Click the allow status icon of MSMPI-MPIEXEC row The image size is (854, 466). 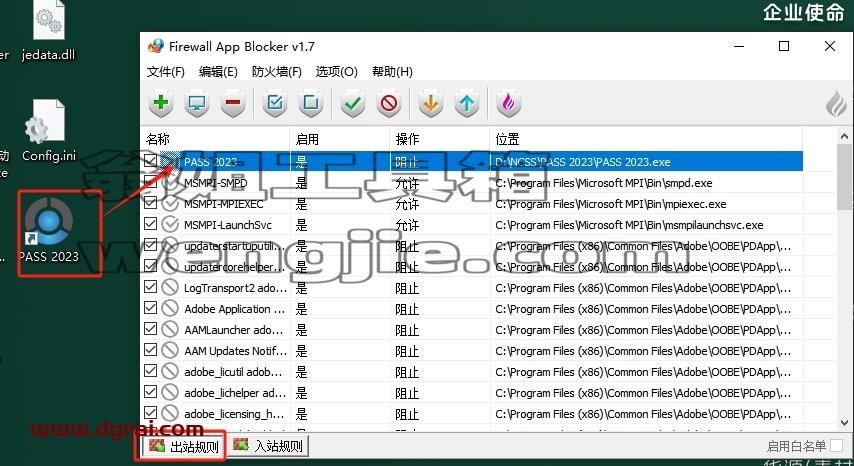(x=170, y=204)
